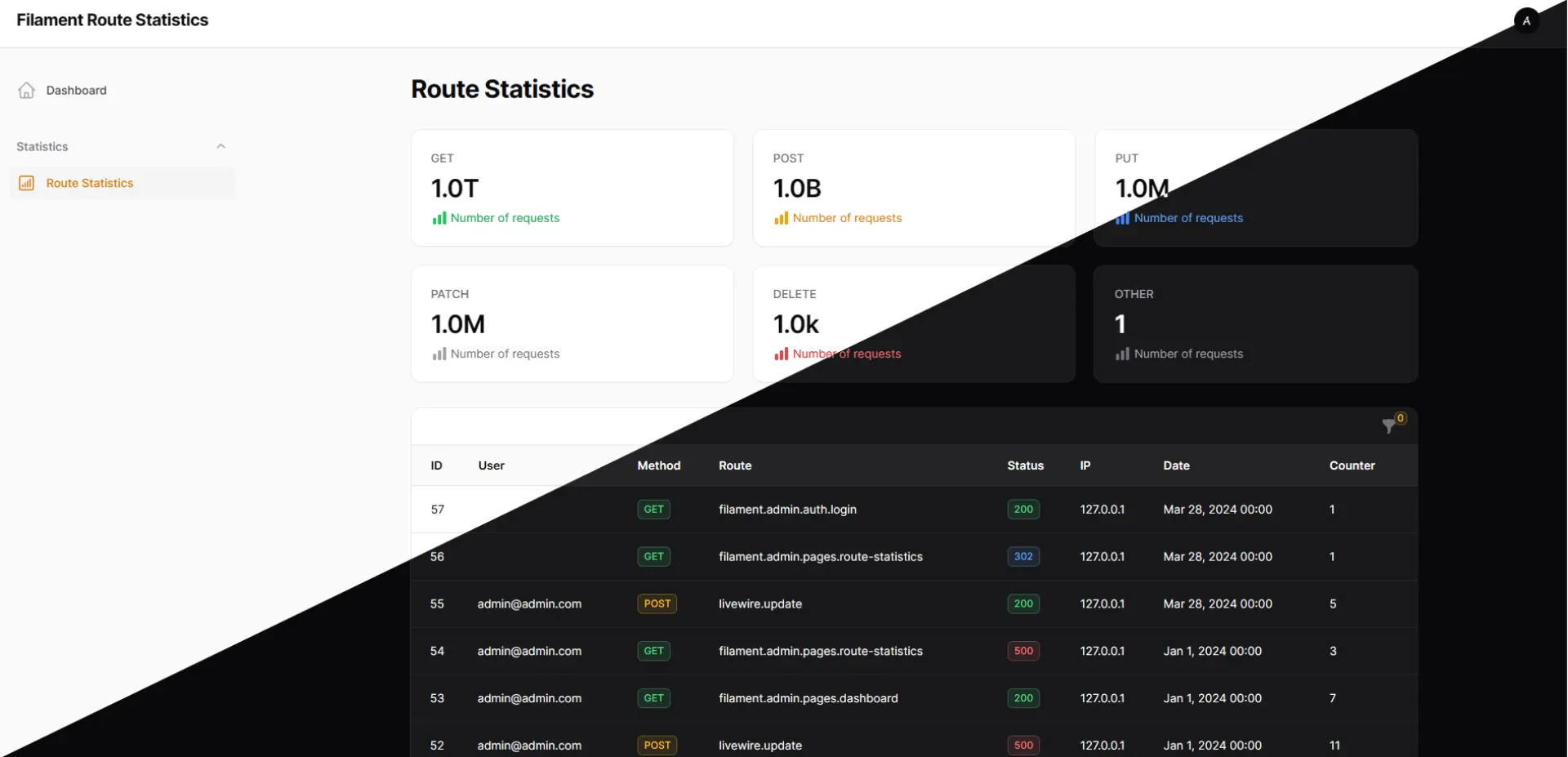1568x757 pixels.
Task: Select Route Statistics in the sidebar menu
Action: tap(90, 183)
